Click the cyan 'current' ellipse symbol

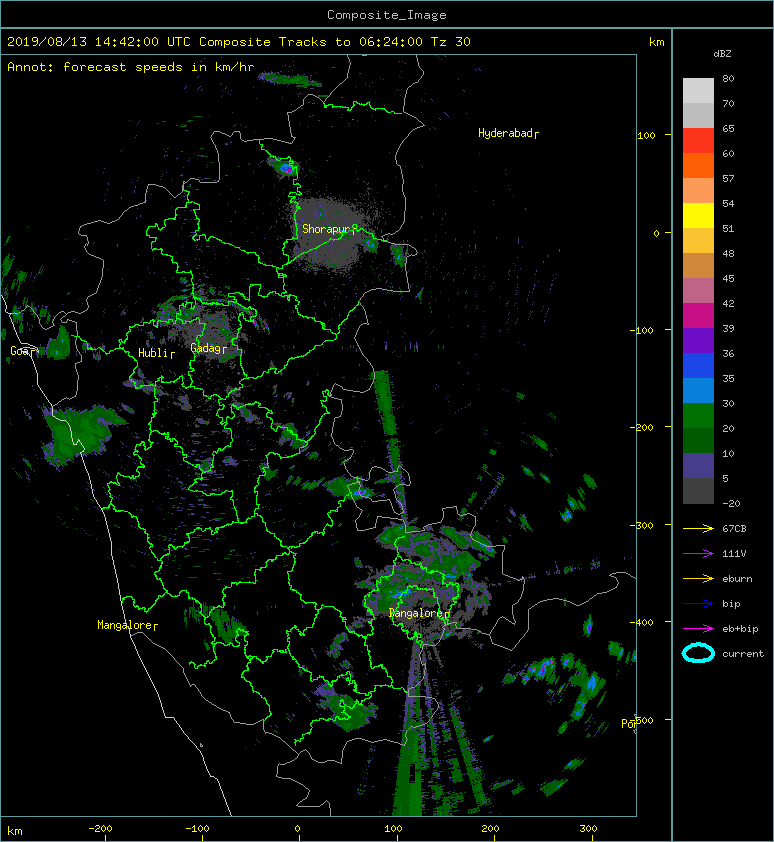pos(698,653)
